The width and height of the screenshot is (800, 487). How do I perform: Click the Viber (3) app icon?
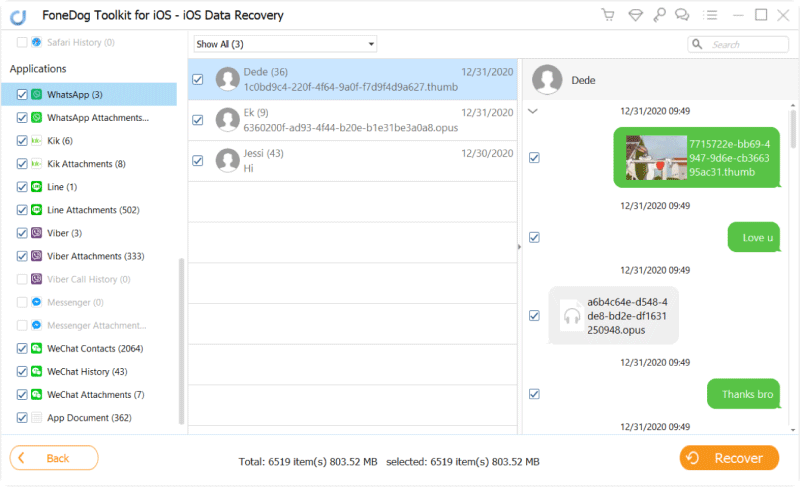tap(37, 233)
